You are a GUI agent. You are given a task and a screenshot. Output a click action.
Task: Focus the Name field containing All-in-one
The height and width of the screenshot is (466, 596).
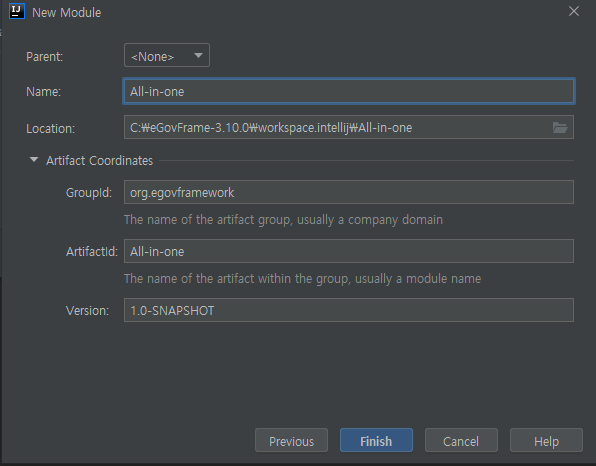[x=349, y=91]
